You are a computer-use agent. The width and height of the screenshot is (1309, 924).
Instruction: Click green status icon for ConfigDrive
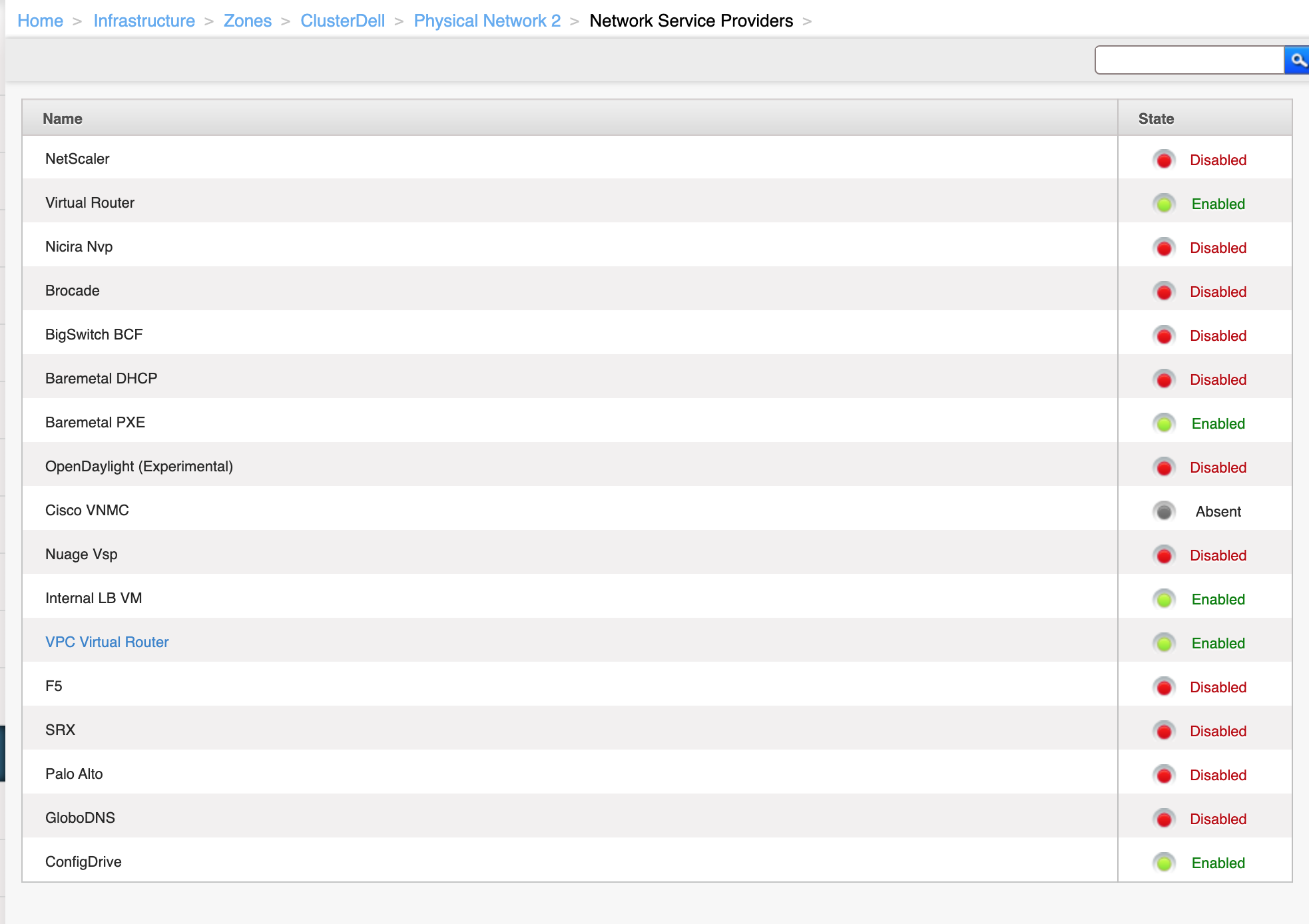[1164, 863]
